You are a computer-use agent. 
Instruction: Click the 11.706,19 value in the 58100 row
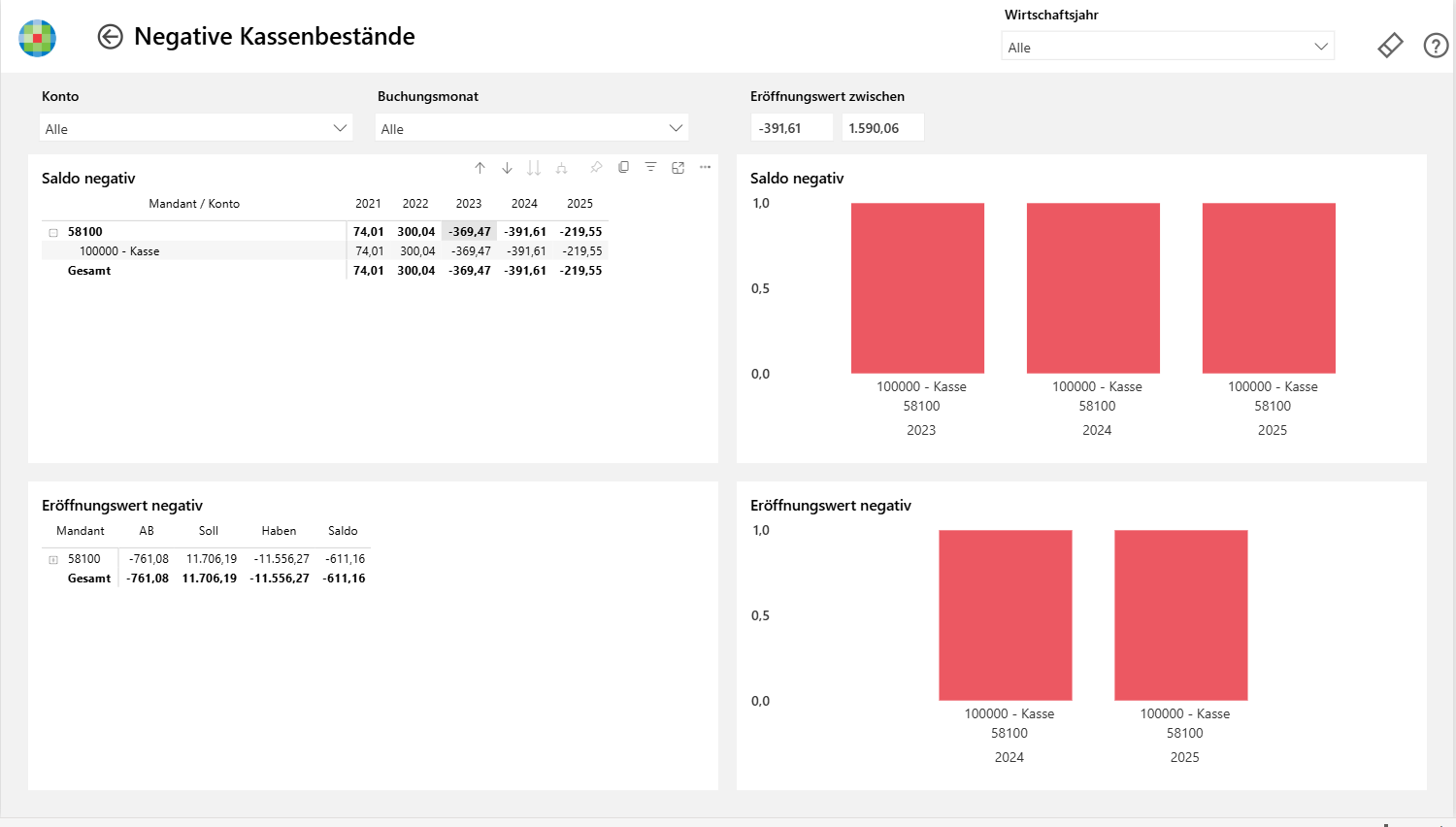(x=212, y=559)
